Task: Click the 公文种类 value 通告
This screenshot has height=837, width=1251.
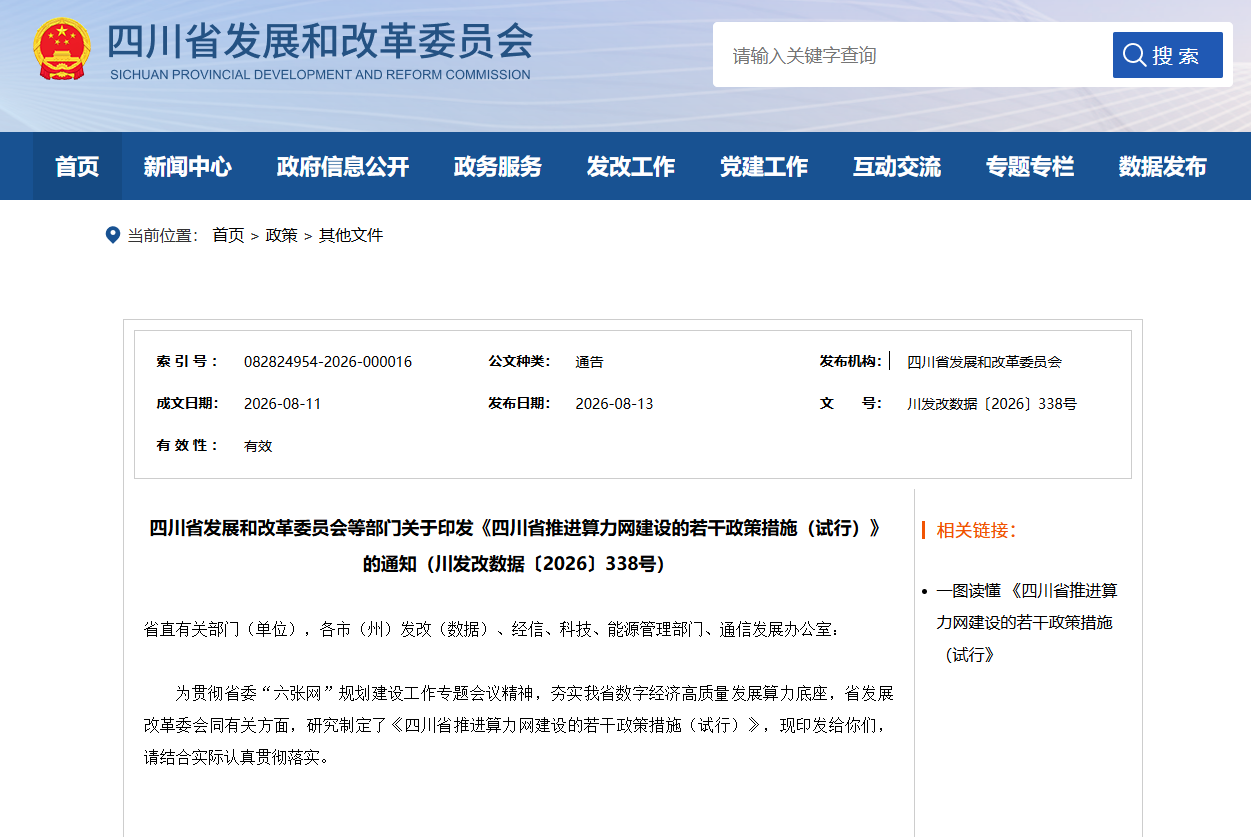Action: point(590,362)
